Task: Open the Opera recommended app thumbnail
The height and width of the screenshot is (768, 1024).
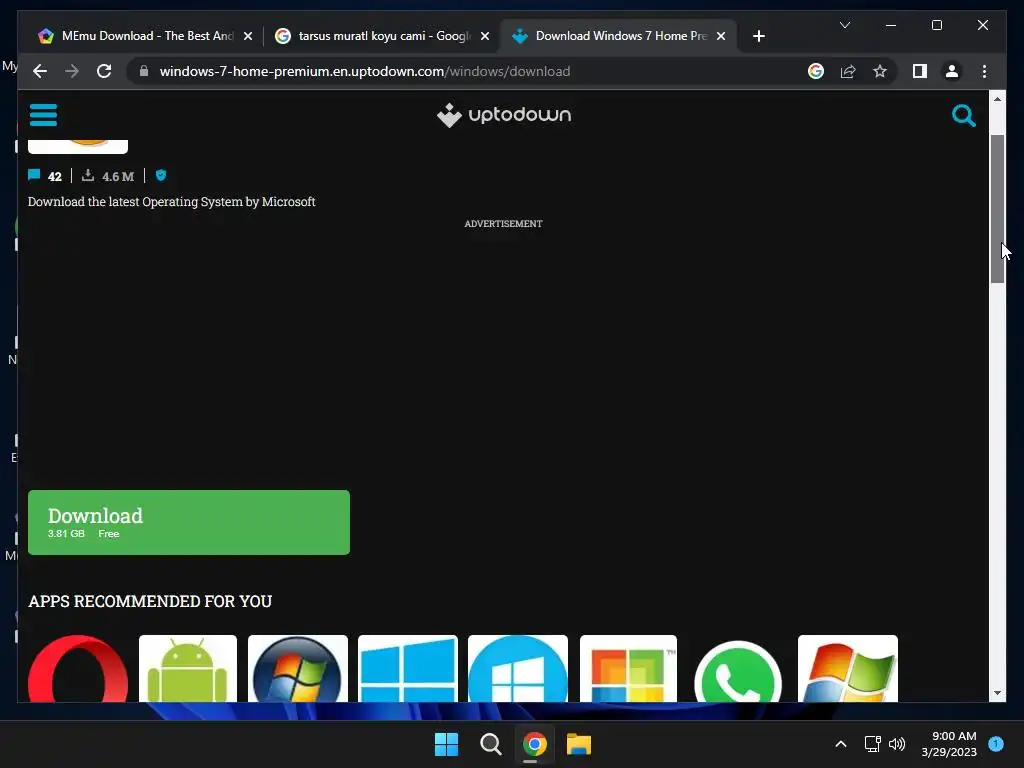Action: [78, 669]
